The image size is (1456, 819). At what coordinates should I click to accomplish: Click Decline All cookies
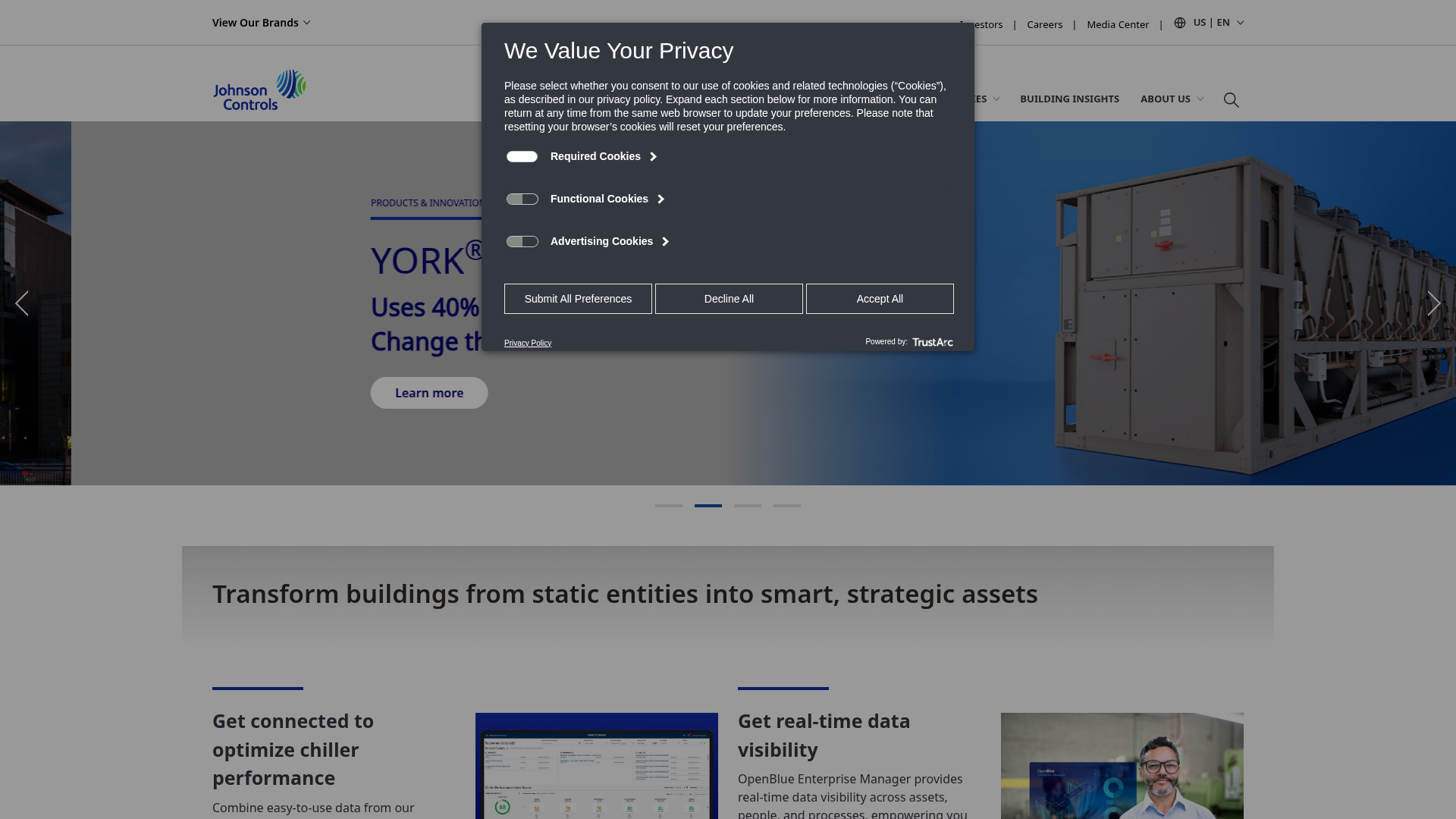(x=728, y=298)
